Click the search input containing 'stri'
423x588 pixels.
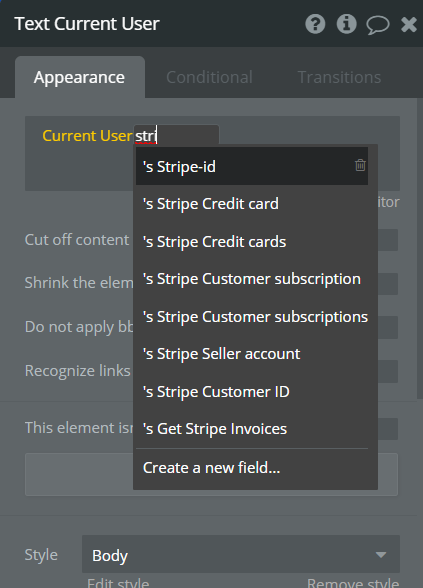point(176,135)
